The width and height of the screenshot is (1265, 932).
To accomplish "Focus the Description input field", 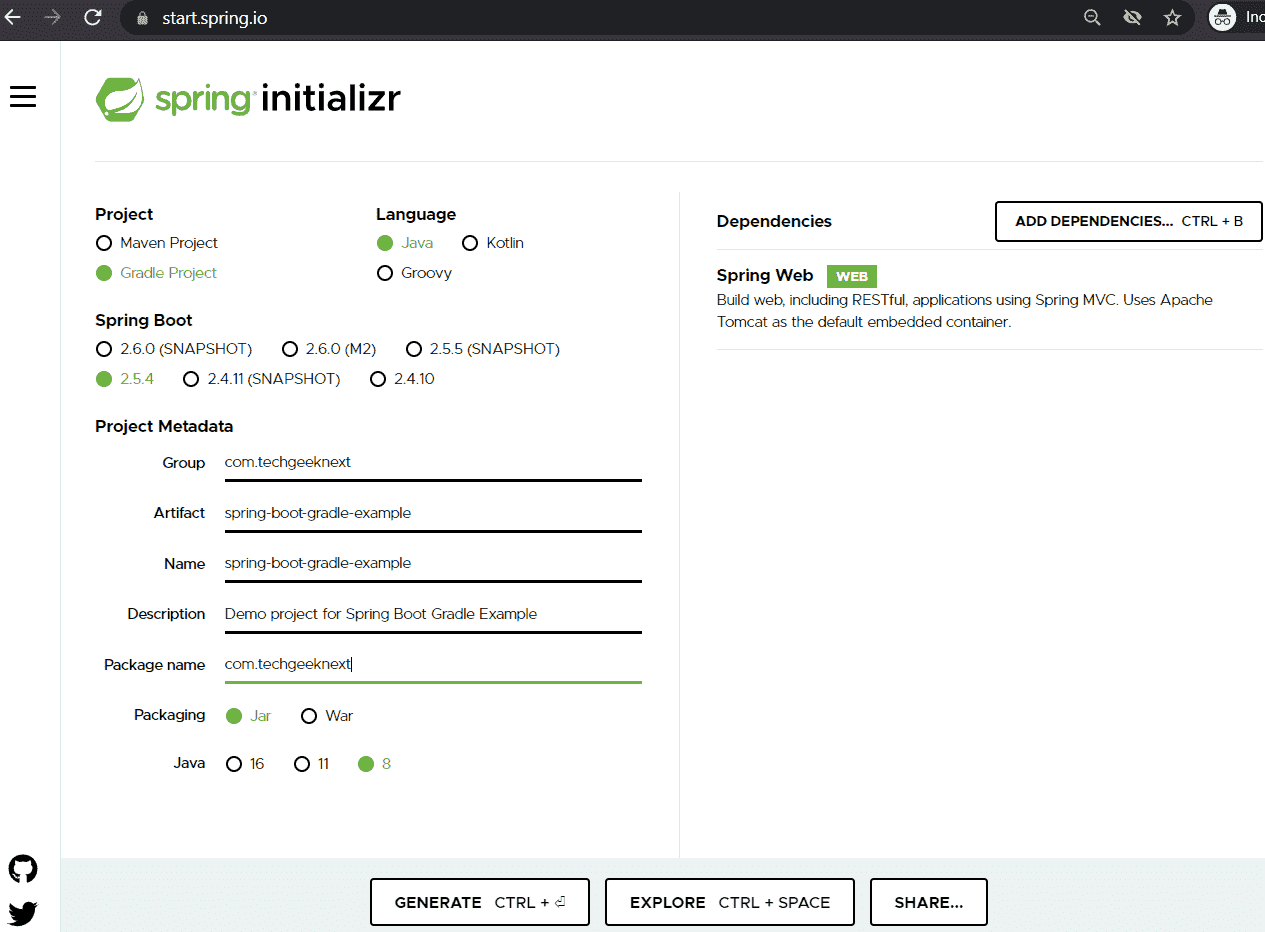I will click(433, 614).
